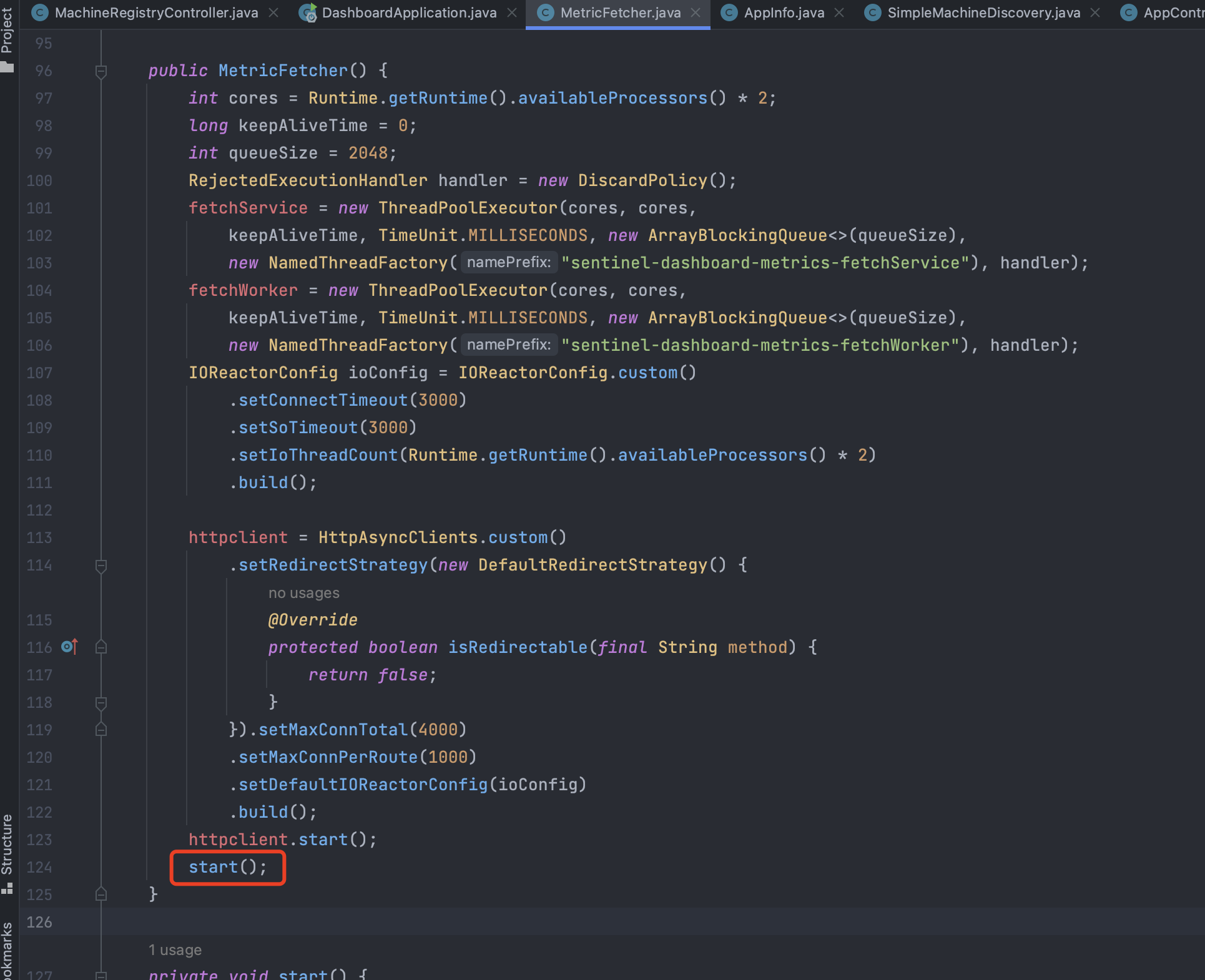Switch to the AppInfo.java tab
Image resolution: width=1205 pixels, height=980 pixels.
(x=784, y=12)
